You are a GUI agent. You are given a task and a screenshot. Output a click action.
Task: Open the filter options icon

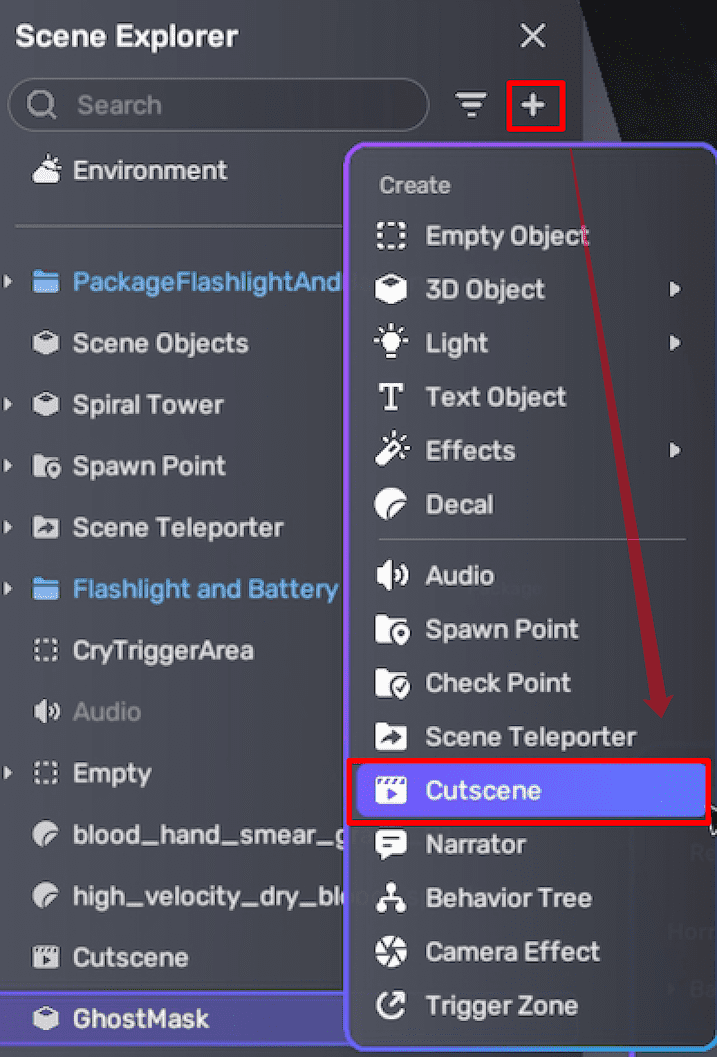pyautogui.click(x=471, y=105)
